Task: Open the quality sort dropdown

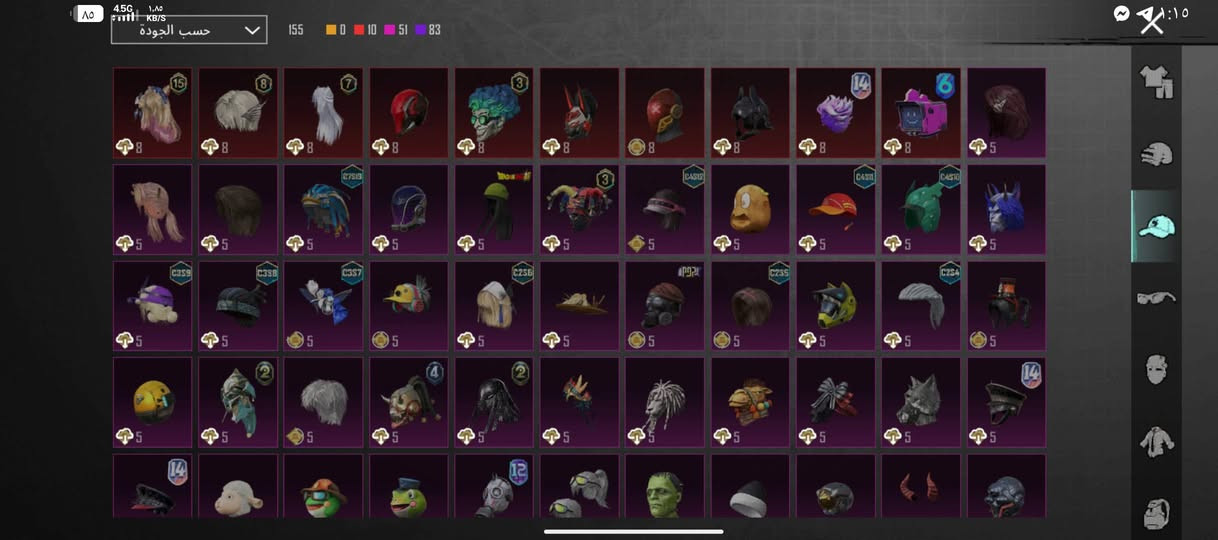Action: click(189, 30)
